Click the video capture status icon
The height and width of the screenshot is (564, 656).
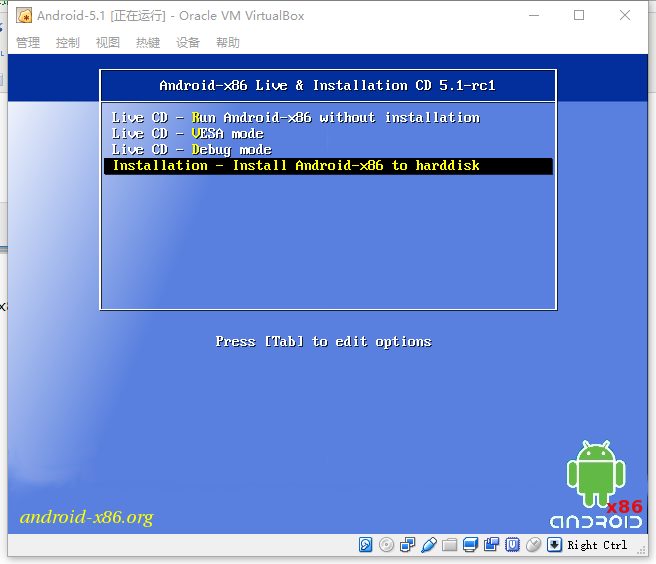(x=491, y=545)
